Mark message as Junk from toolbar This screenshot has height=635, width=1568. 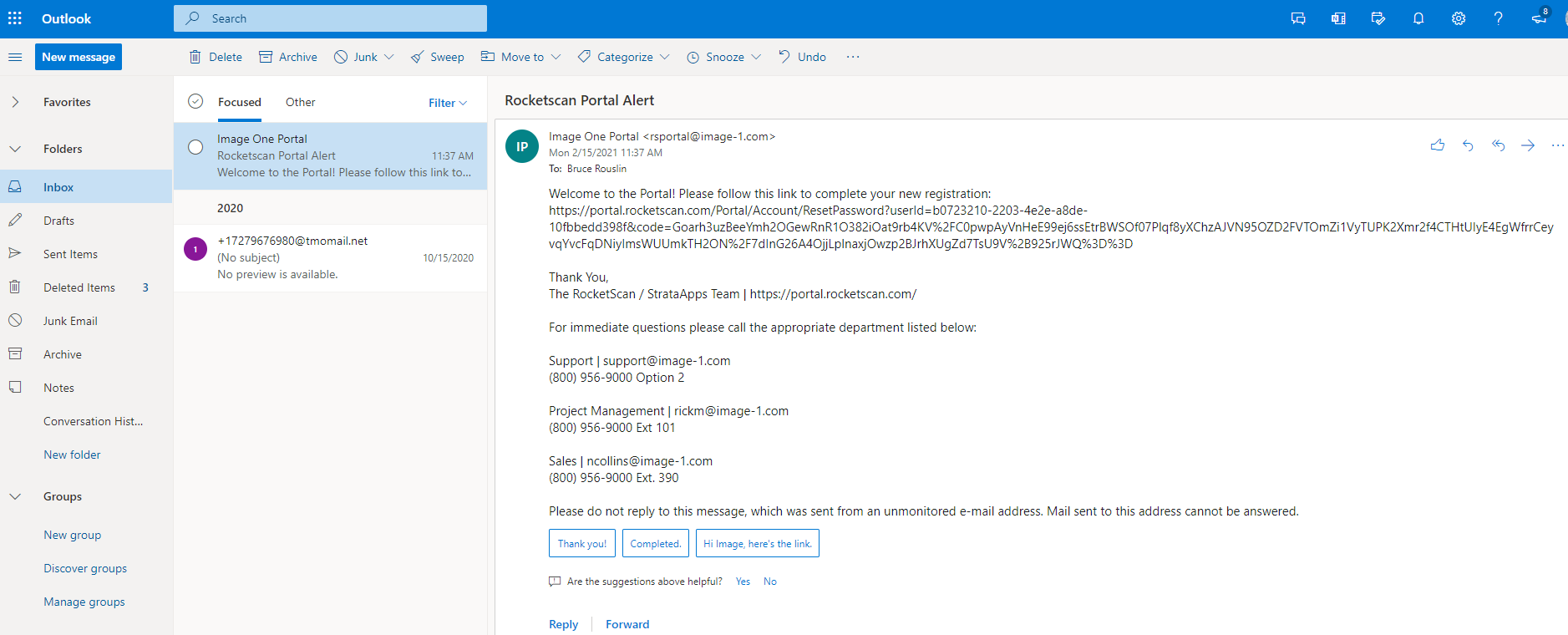(x=356, y=57)
